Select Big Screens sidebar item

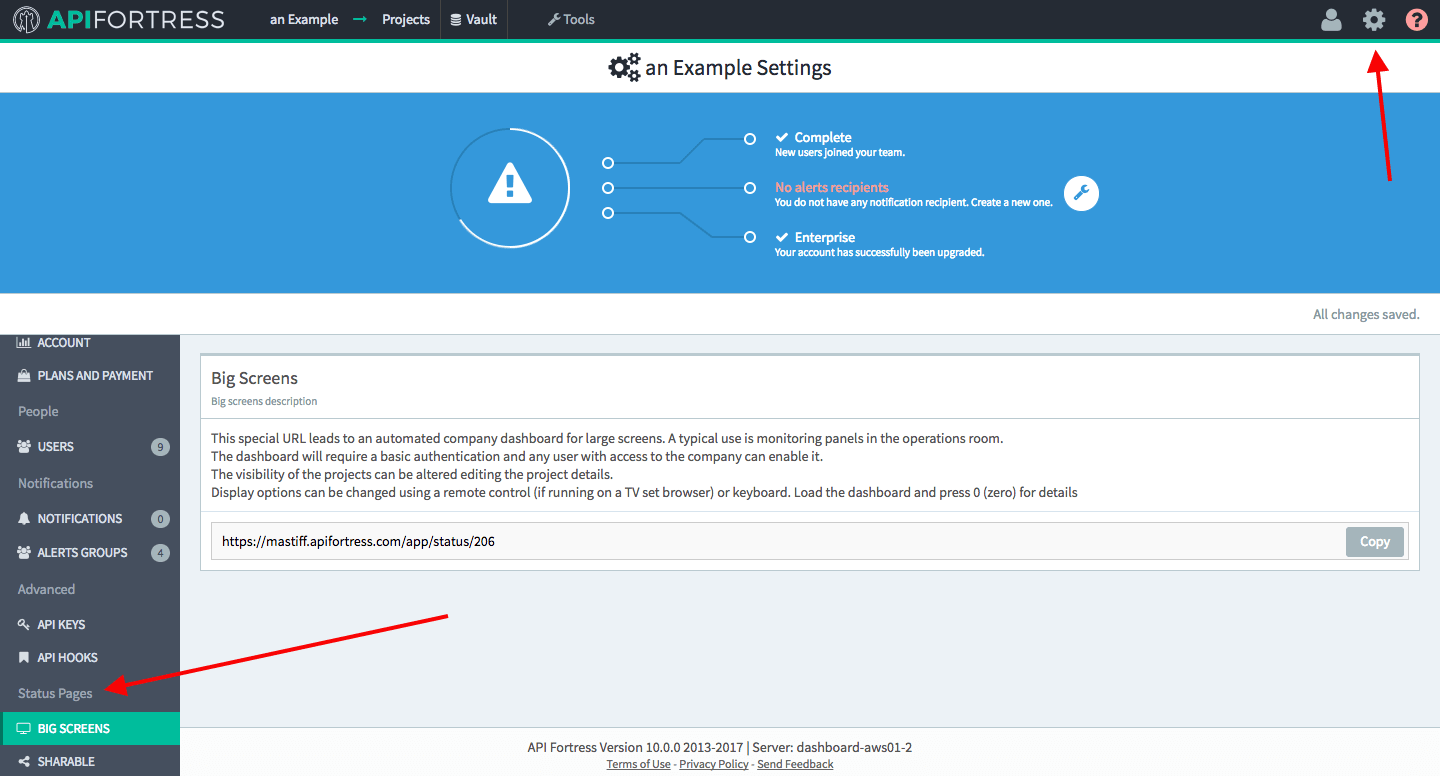90,729
